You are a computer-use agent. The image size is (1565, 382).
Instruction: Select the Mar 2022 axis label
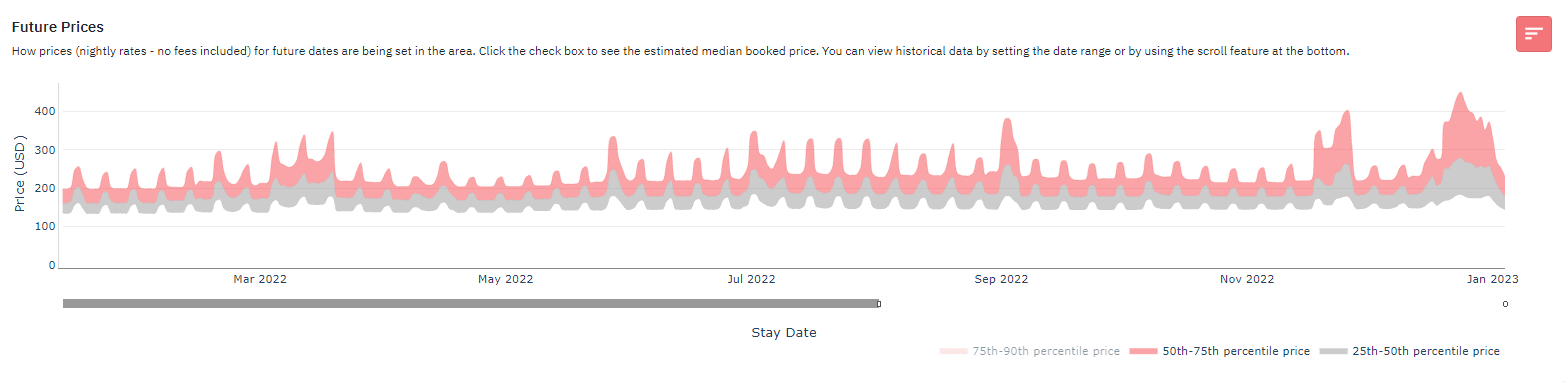259,279
